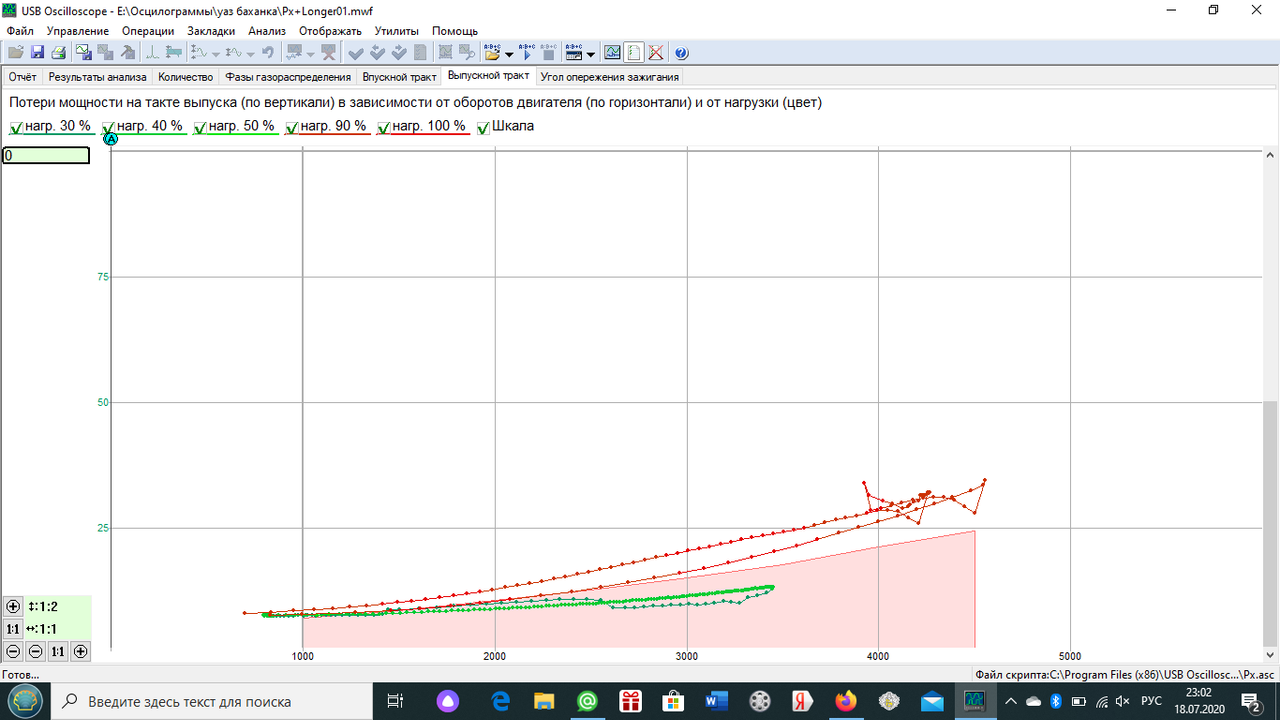Open Word from the taskbar
This screenshot has height=720, width=1280.
pyautogui.click(x=716, y=701)
